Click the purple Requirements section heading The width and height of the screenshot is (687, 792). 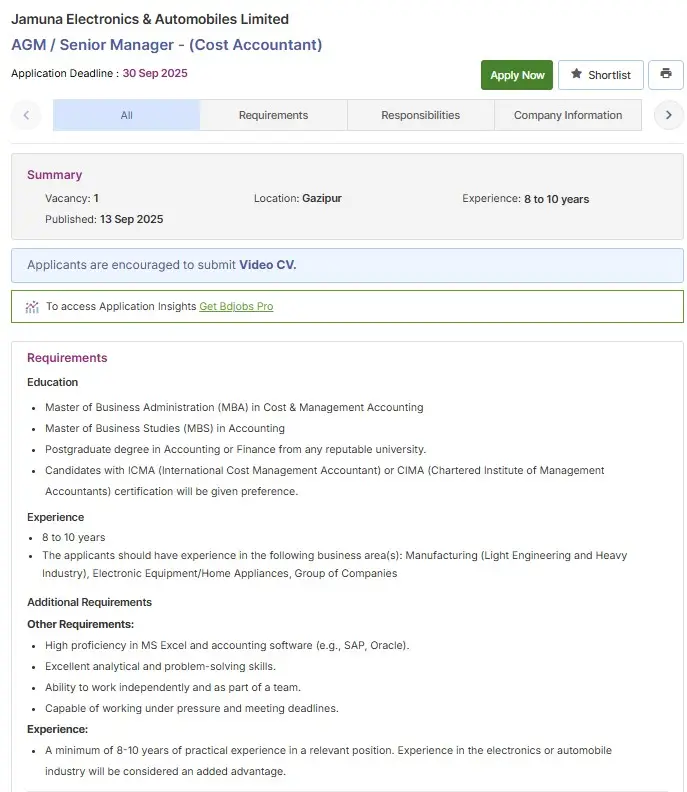pos(67,358)
